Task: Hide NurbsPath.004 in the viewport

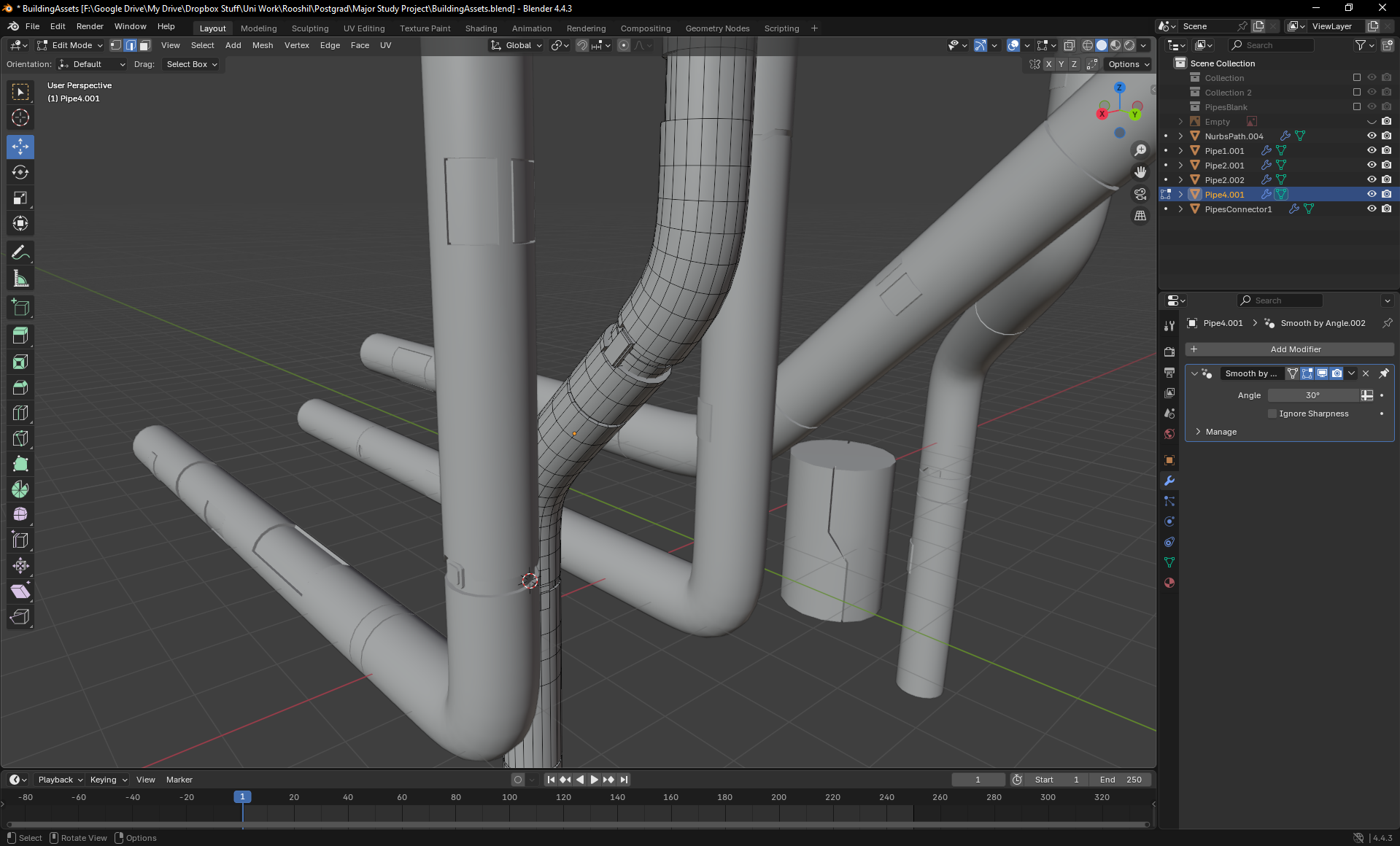Action: (x=1372, y=136)
